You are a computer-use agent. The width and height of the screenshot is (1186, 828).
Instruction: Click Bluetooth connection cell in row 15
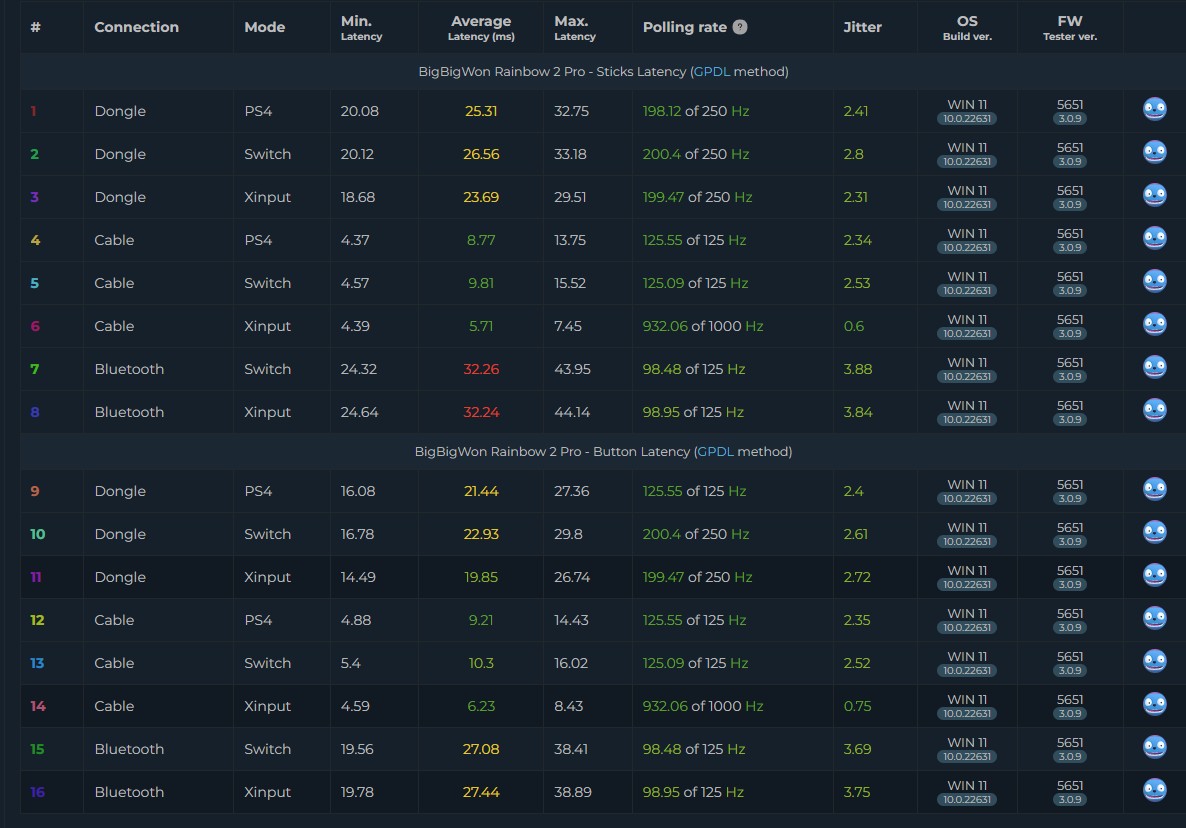[129, 749]
